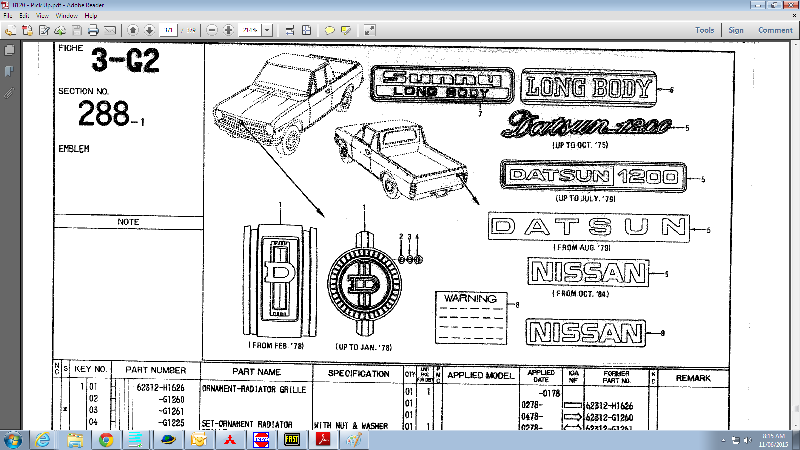The height and width of the screenshot is (450, 800).
Task: Show attachments paperclip panel
Action: [x=9, y=93]
